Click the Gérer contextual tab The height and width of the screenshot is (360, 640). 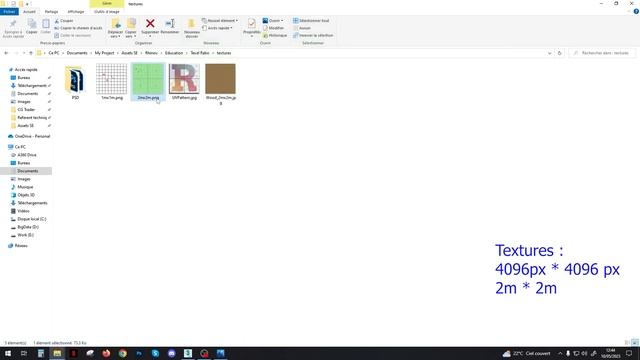coord(107,4)
